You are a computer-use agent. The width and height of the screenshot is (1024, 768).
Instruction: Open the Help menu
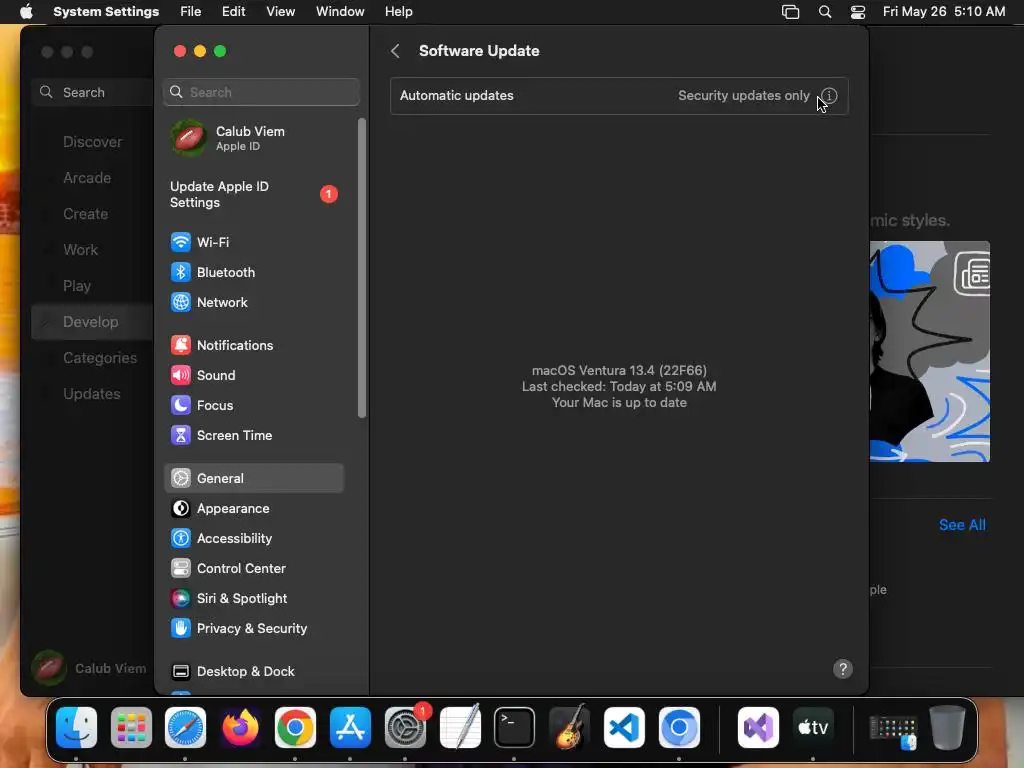point(398,12)
